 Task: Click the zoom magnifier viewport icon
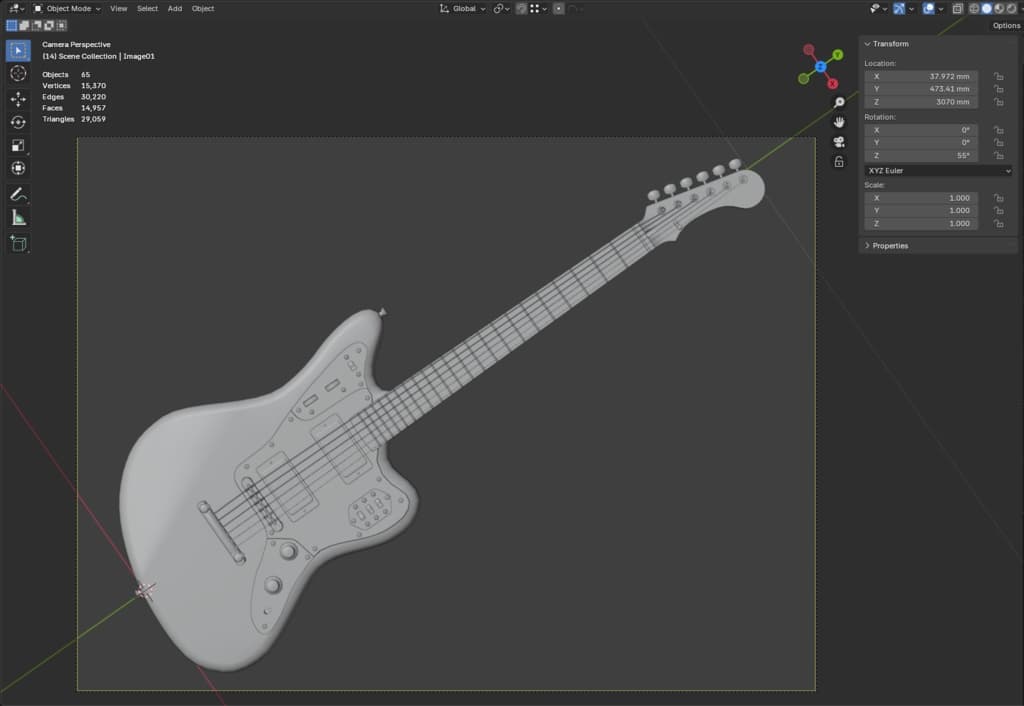click(x=839, y=103)
